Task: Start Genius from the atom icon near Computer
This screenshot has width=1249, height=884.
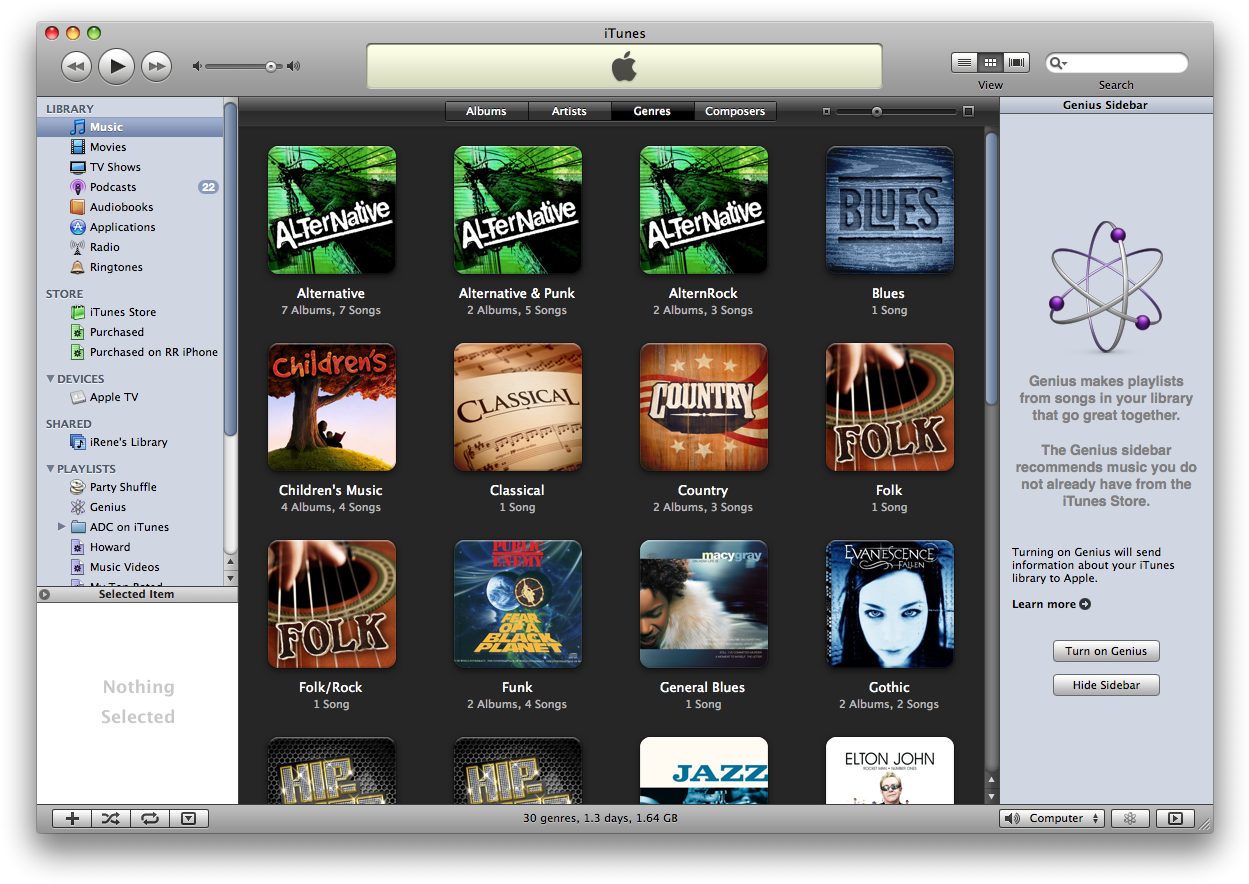Action: click(x=1130, y=818)
